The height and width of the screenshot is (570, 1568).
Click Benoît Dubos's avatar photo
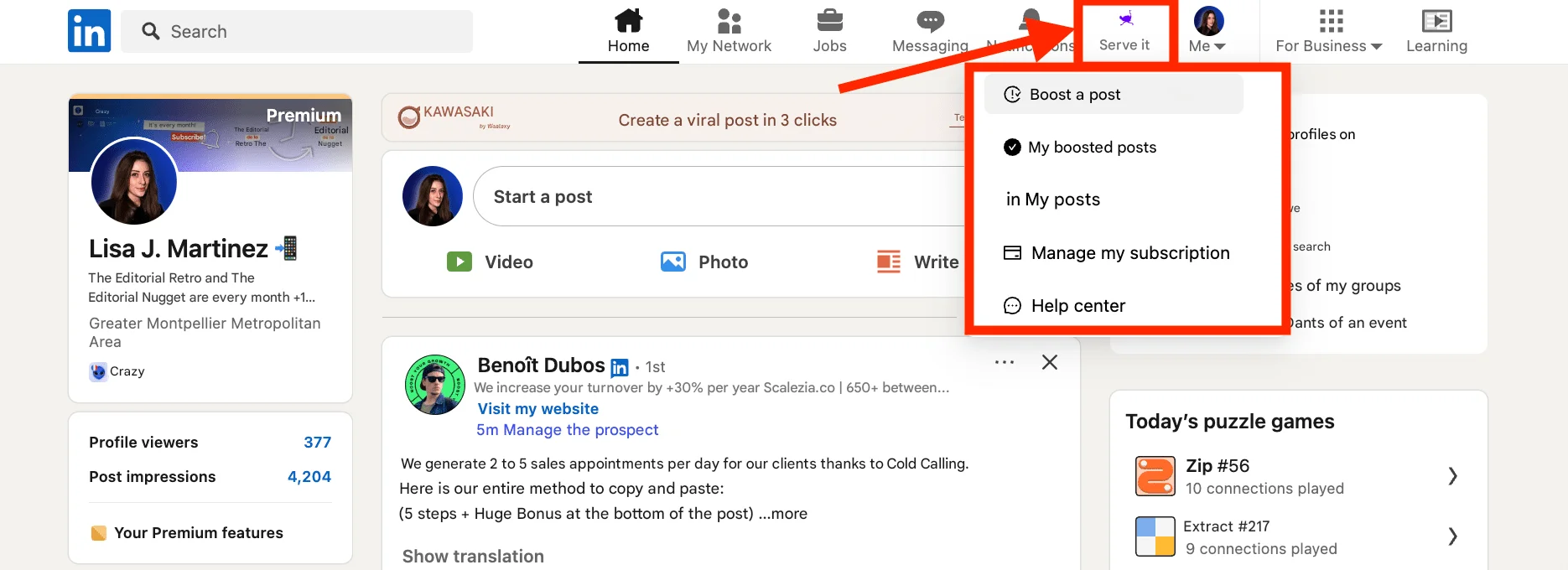tap(435, 385)
